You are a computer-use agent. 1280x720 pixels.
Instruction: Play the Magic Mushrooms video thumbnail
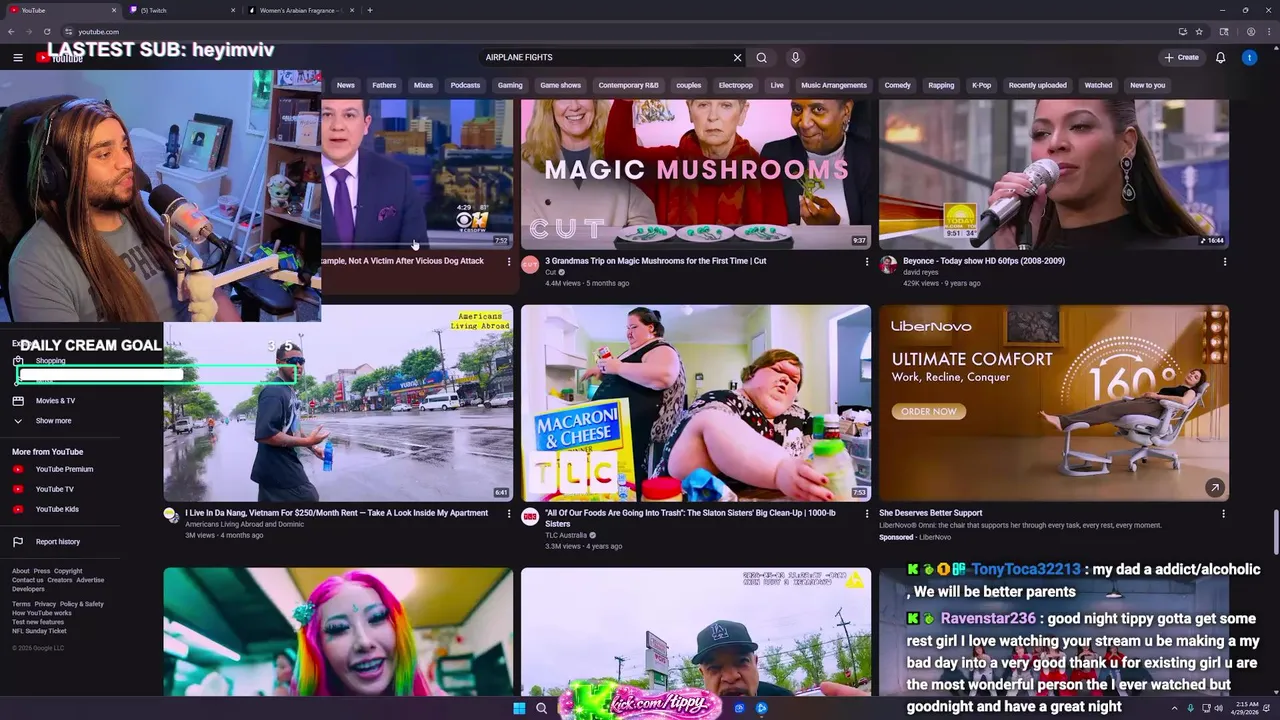[696, 174]
